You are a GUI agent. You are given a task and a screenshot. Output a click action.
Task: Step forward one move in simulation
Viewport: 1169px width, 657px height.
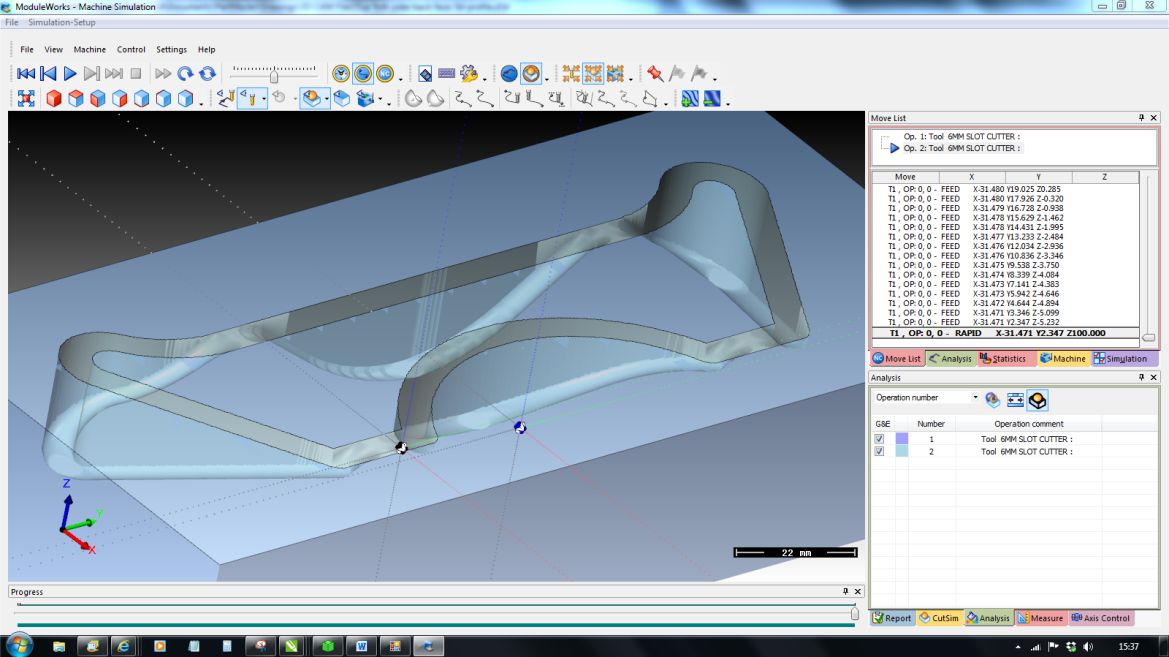click(x=92, y=72)
